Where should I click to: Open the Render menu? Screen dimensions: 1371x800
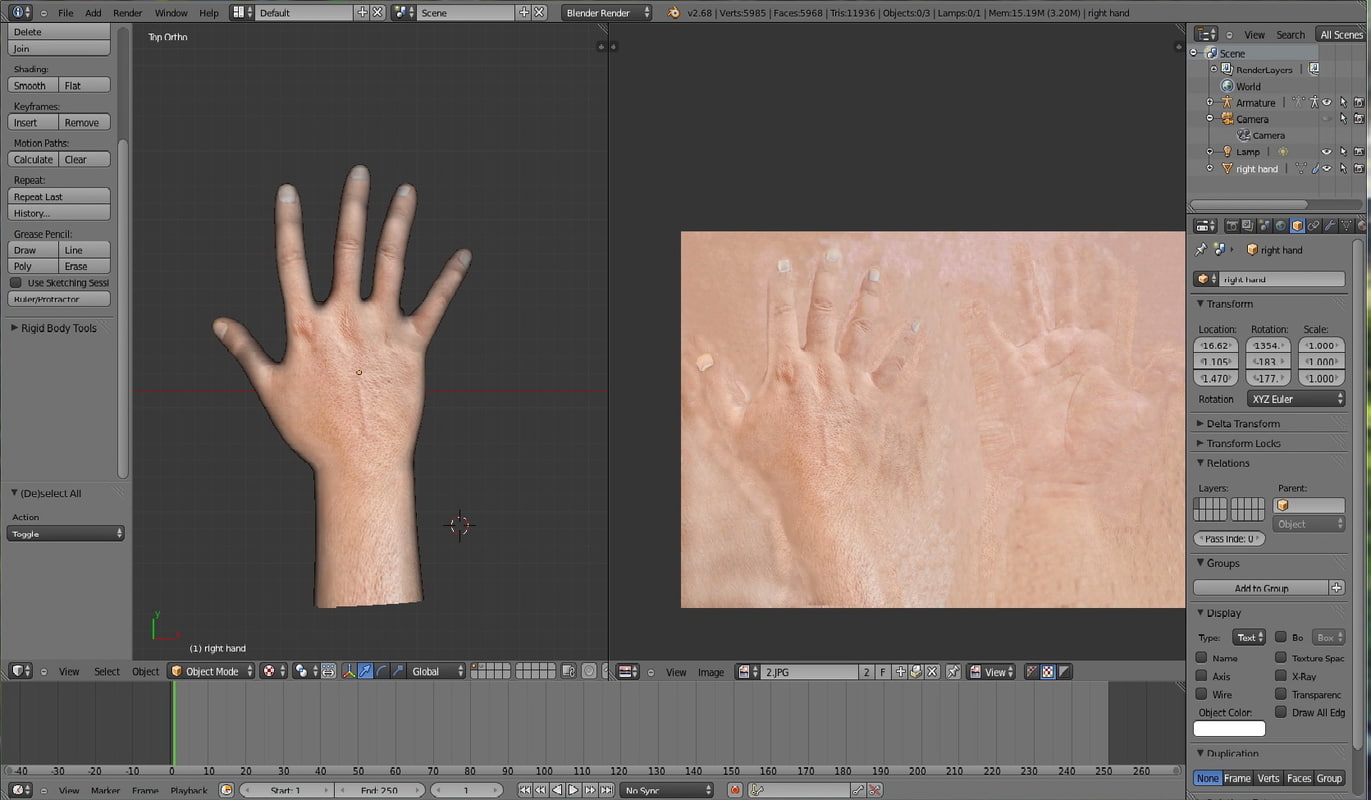[x=127, y=13]
